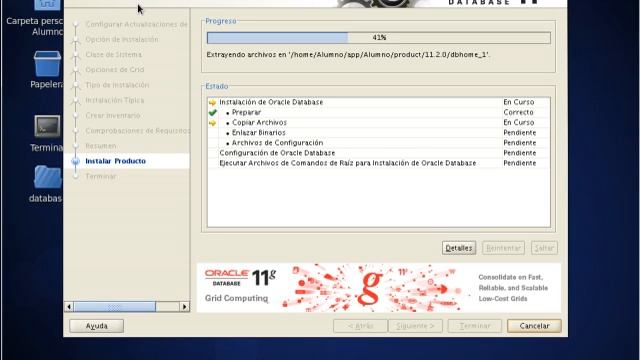The image size is (640, 360).
Task: Click the green checkmark icon beside Preparar
Action: [213, 112]
